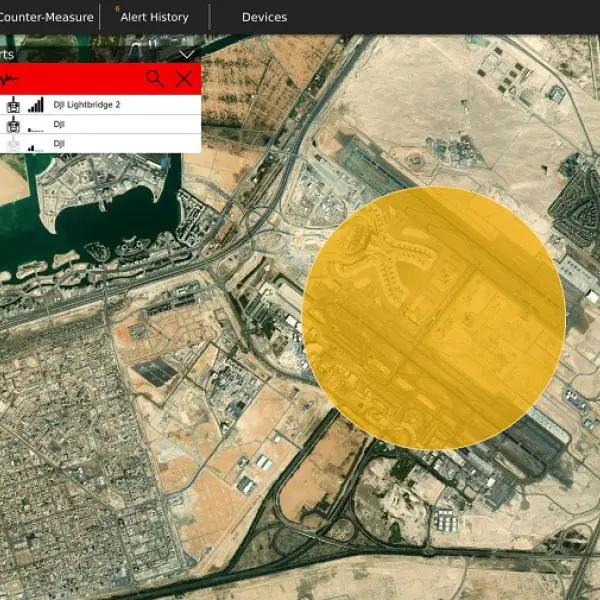Click the yellow circular zone on the map

(x=433, y=317)
